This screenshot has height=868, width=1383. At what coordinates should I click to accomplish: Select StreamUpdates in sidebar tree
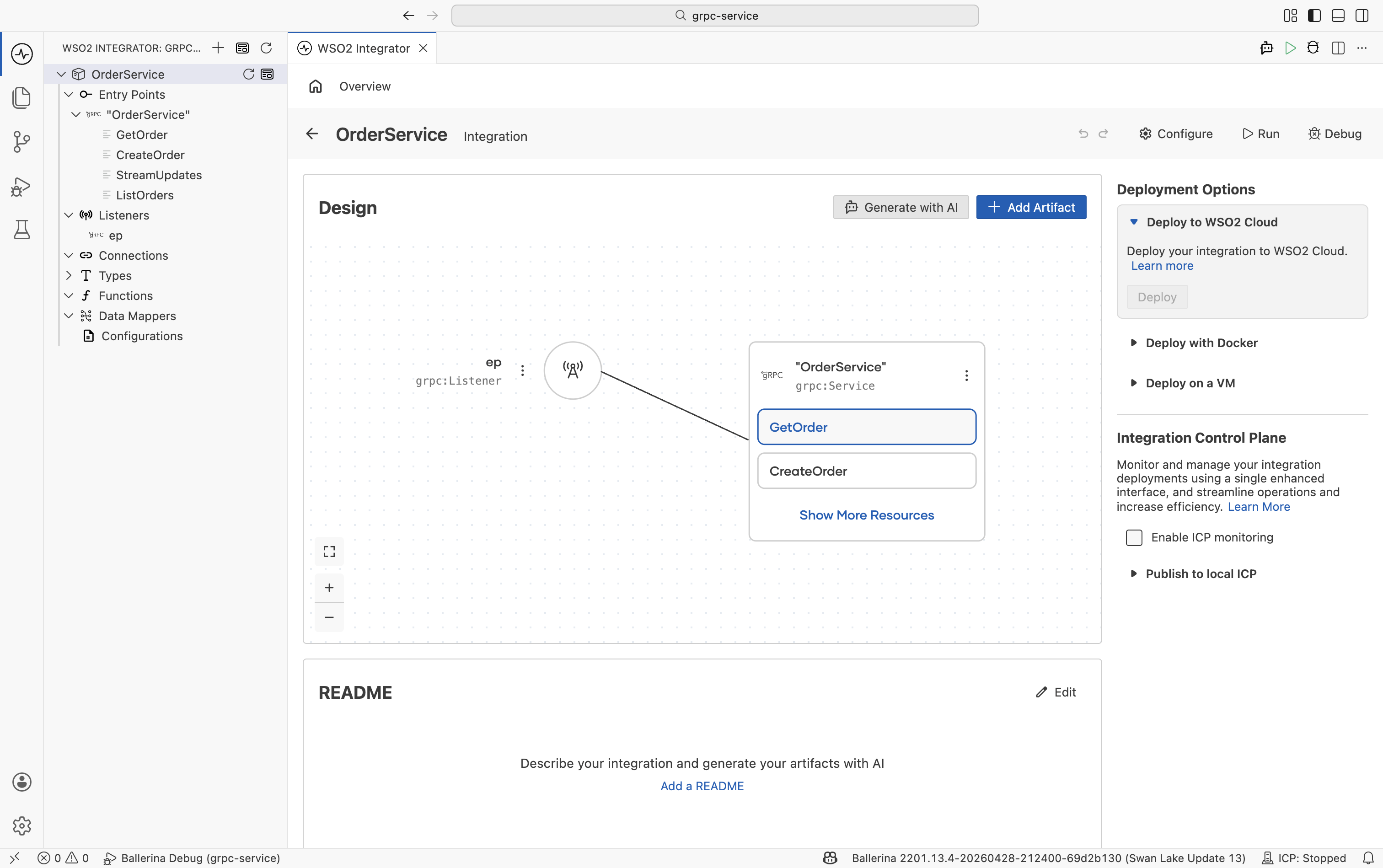(x=159, y=175)
